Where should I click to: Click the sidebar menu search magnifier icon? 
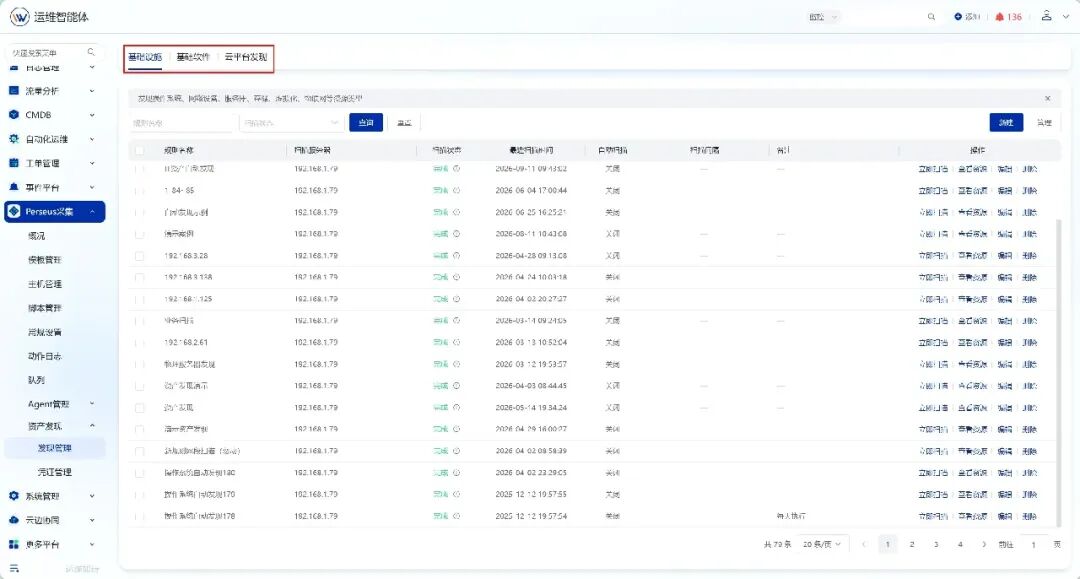coord(91,52)
